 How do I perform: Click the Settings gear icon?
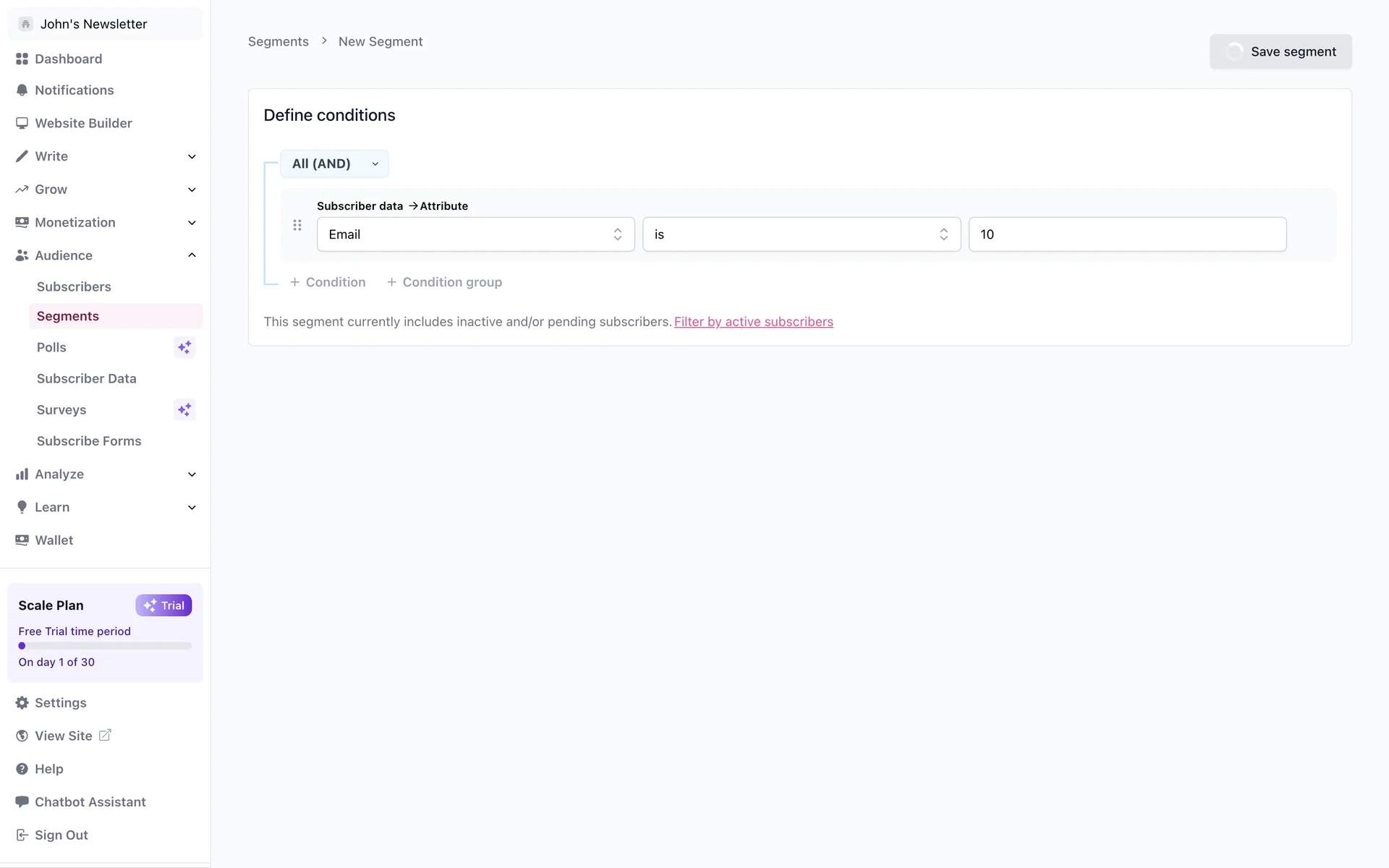pyautogui.click(x=22, y=703)
